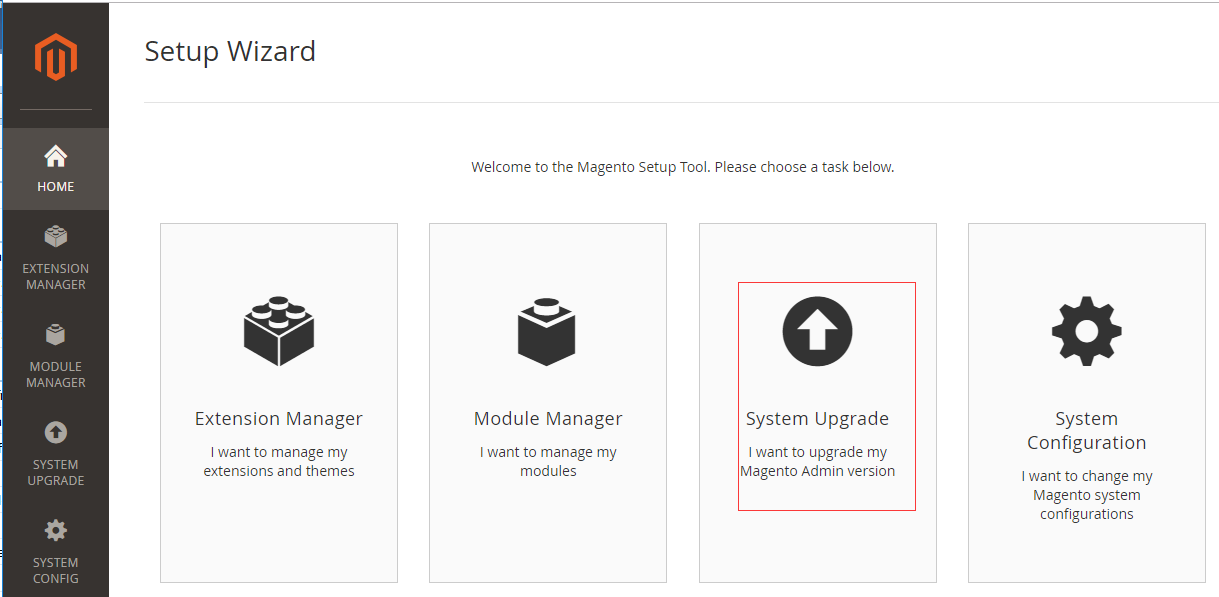This screenshot has width=1219, height=597.
Task: Click the large Module Manager block icon
Action: pyautogui.click(x=547, y=330)
